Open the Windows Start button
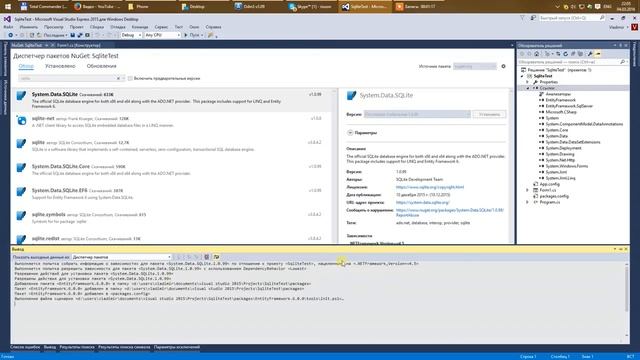This screenshot has width=640, height=360. coord(7,7)
